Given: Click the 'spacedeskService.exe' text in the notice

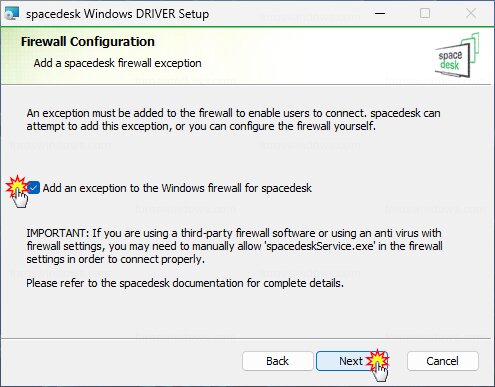Looking at the screenshot, I should click(x=320, y=246).
